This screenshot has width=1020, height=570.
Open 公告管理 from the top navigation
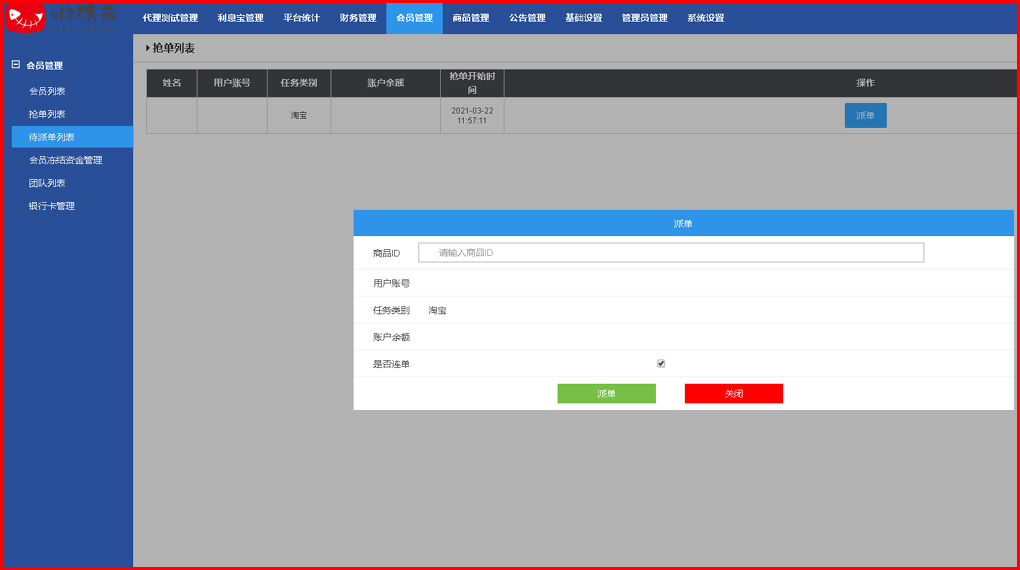point(527,18)
